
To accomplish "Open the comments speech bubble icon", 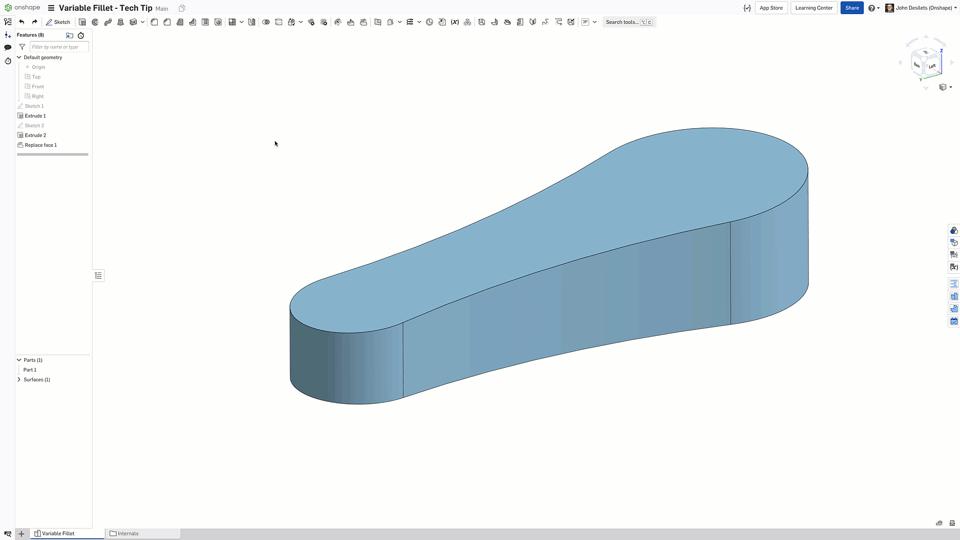I will (8, 47).
